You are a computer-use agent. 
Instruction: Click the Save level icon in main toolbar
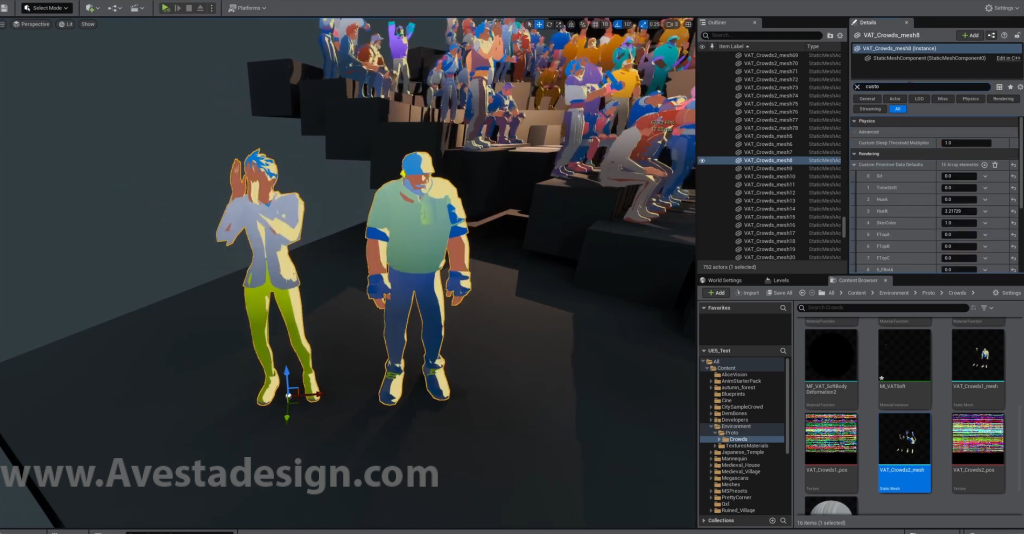point(5,8)
